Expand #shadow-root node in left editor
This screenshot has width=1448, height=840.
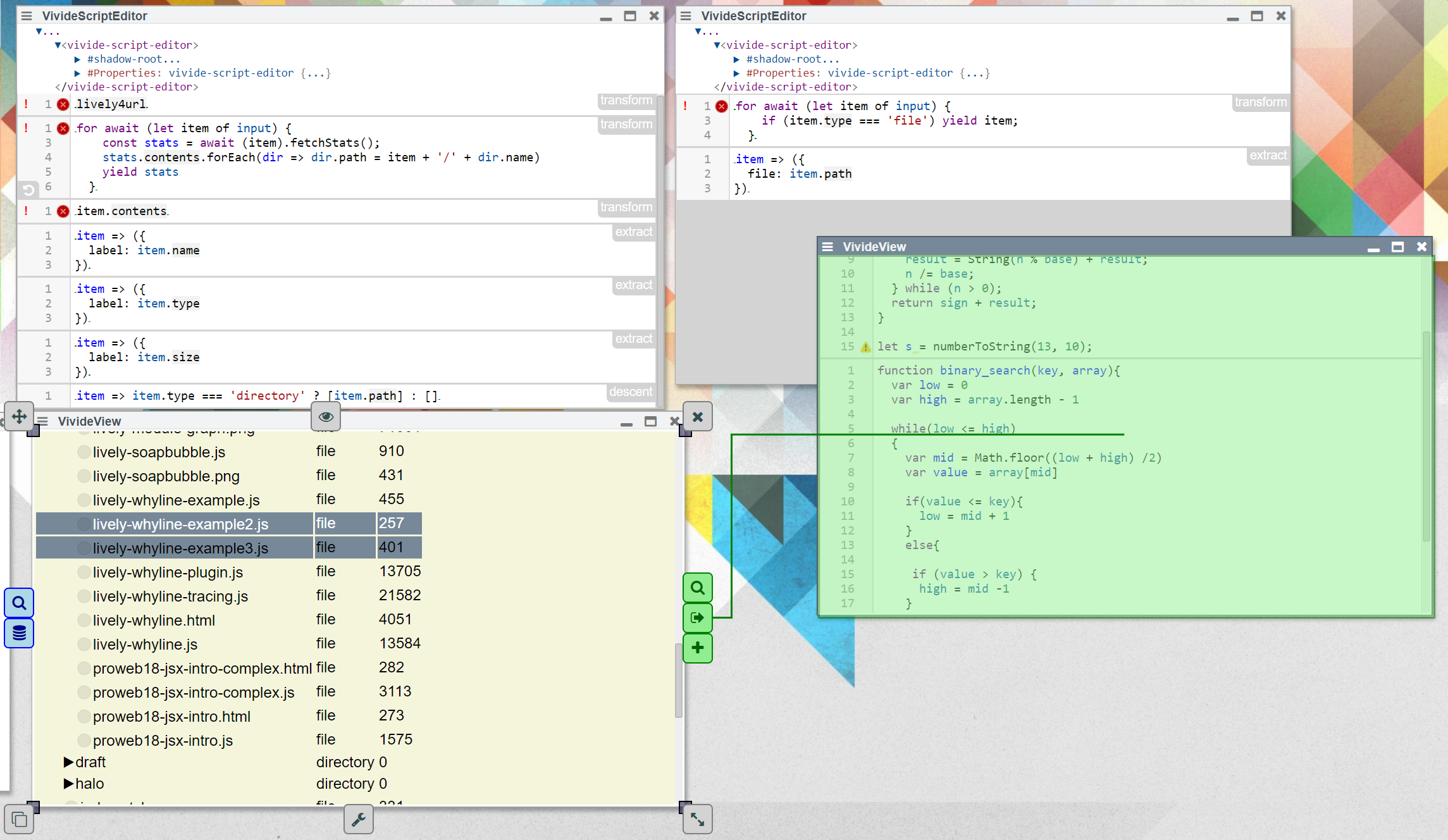coord(77,59)
